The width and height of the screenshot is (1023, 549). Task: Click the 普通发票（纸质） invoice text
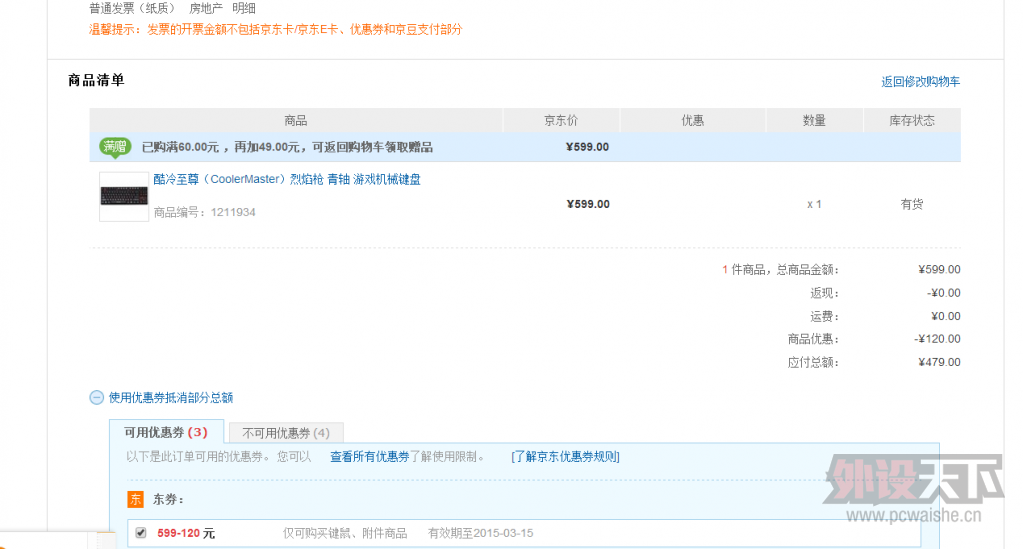[132, 8]
